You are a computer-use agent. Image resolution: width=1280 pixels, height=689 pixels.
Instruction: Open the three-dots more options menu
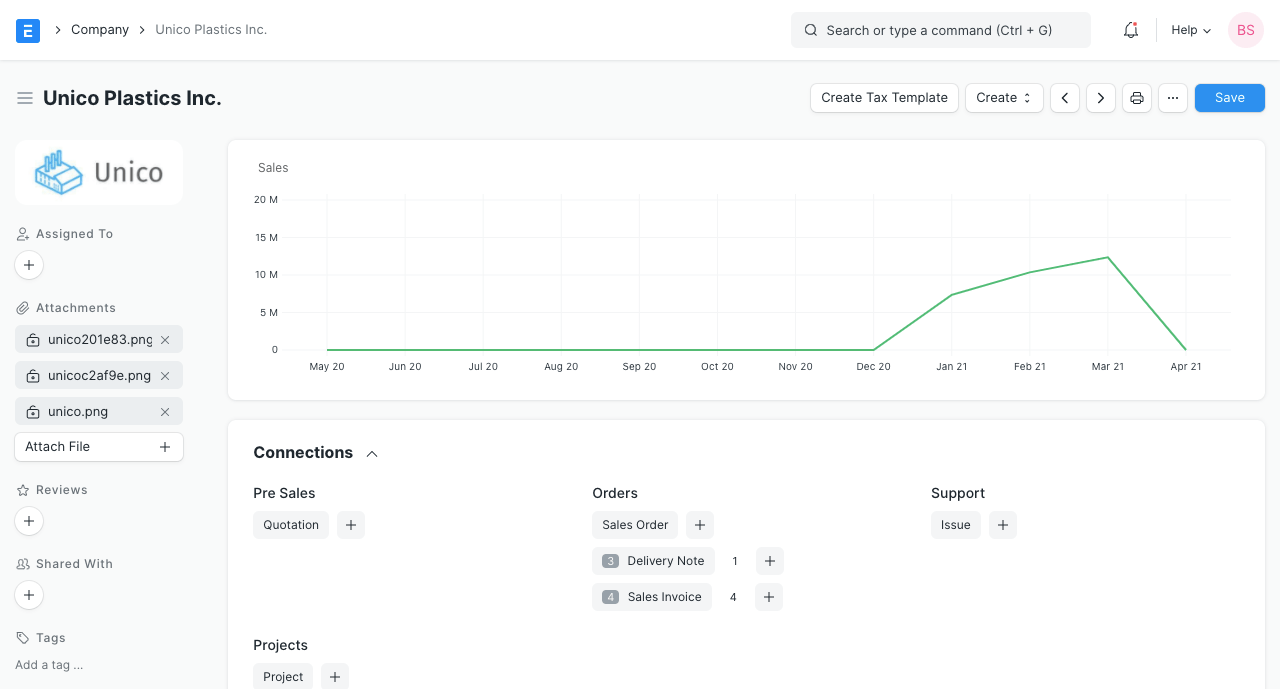pos(1173,98)
